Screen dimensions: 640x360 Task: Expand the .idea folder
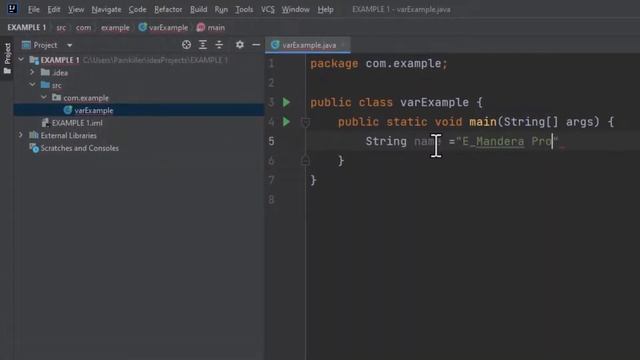tap(32, 73)
